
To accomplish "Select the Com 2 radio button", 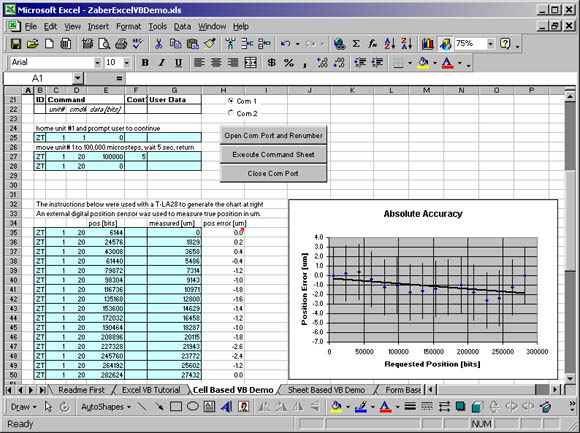I will tap(231, 113).
